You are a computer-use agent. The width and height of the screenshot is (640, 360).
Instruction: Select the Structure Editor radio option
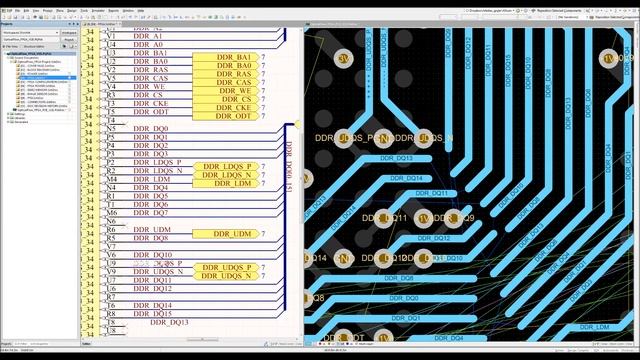click(x=33, y=47)
